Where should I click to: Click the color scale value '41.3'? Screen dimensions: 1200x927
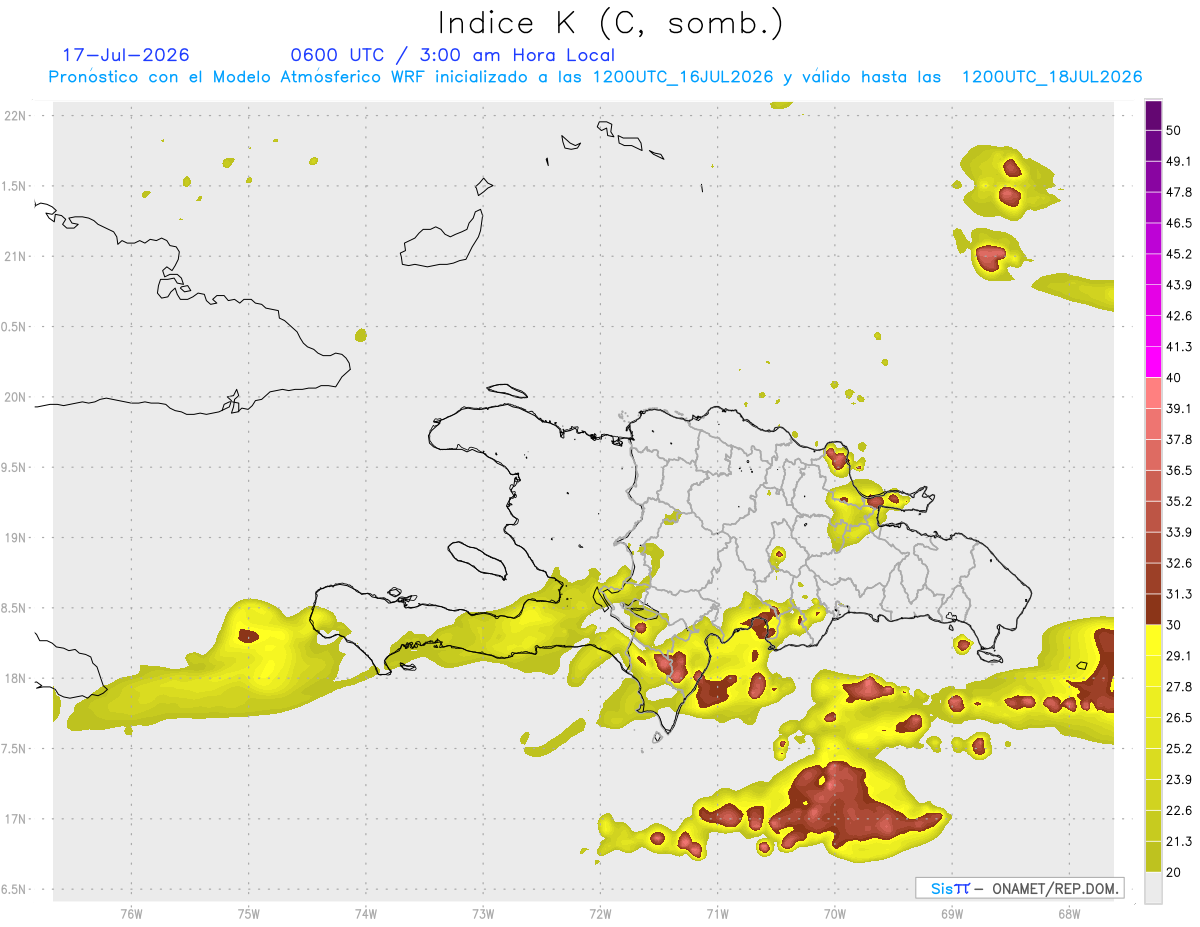(x=1179, y=347)
